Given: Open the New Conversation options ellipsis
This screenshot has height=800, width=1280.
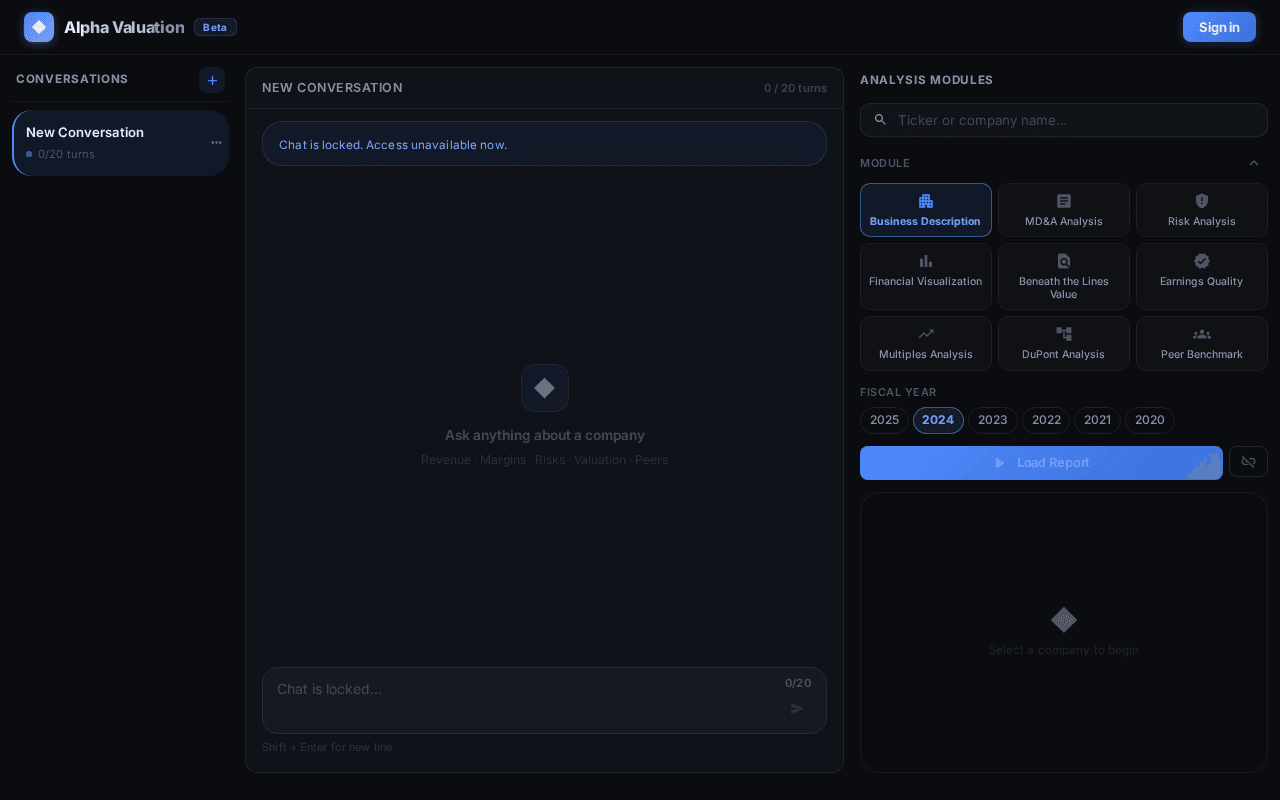Looking at the screenshot, I should pyautogui.click(x=216, y=142).
